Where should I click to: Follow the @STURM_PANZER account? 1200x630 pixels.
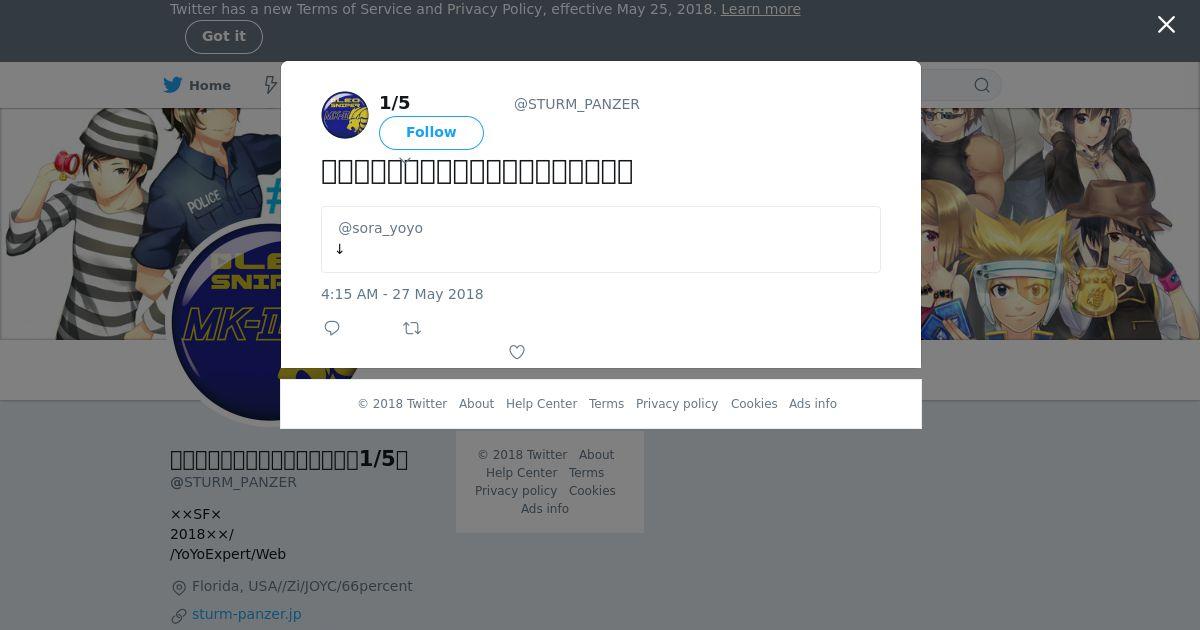click(x=431, y=132)
